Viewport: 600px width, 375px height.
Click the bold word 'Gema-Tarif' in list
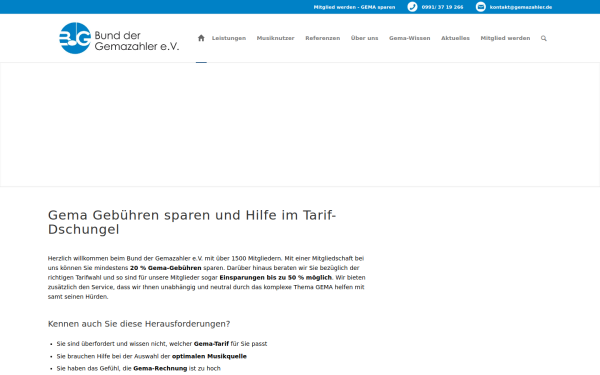click(x=211, y=344)
